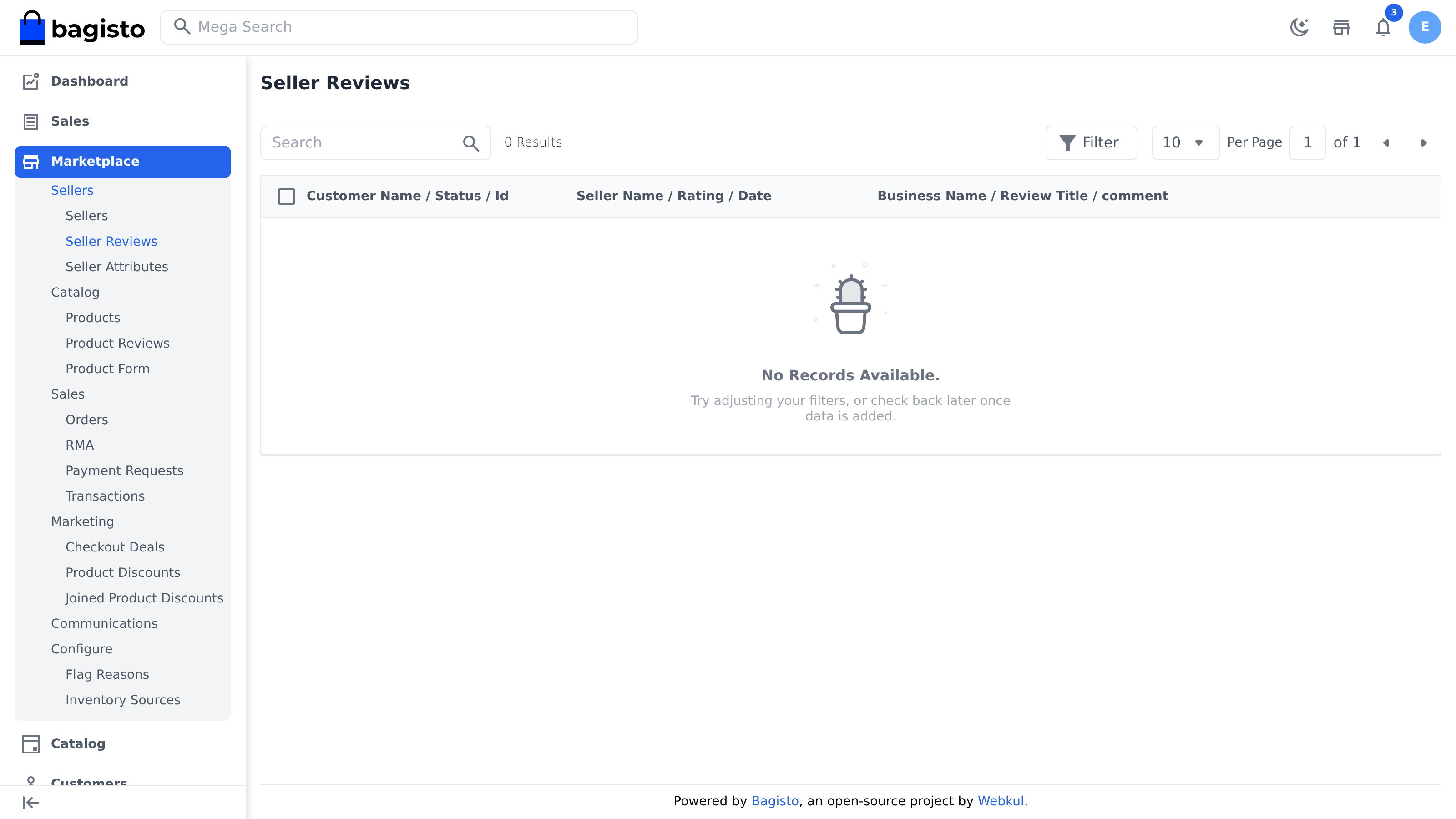The width and height of the screenshot is (1456, 819).
Task: Open Flag Reasons
Action: pos(107,674)
